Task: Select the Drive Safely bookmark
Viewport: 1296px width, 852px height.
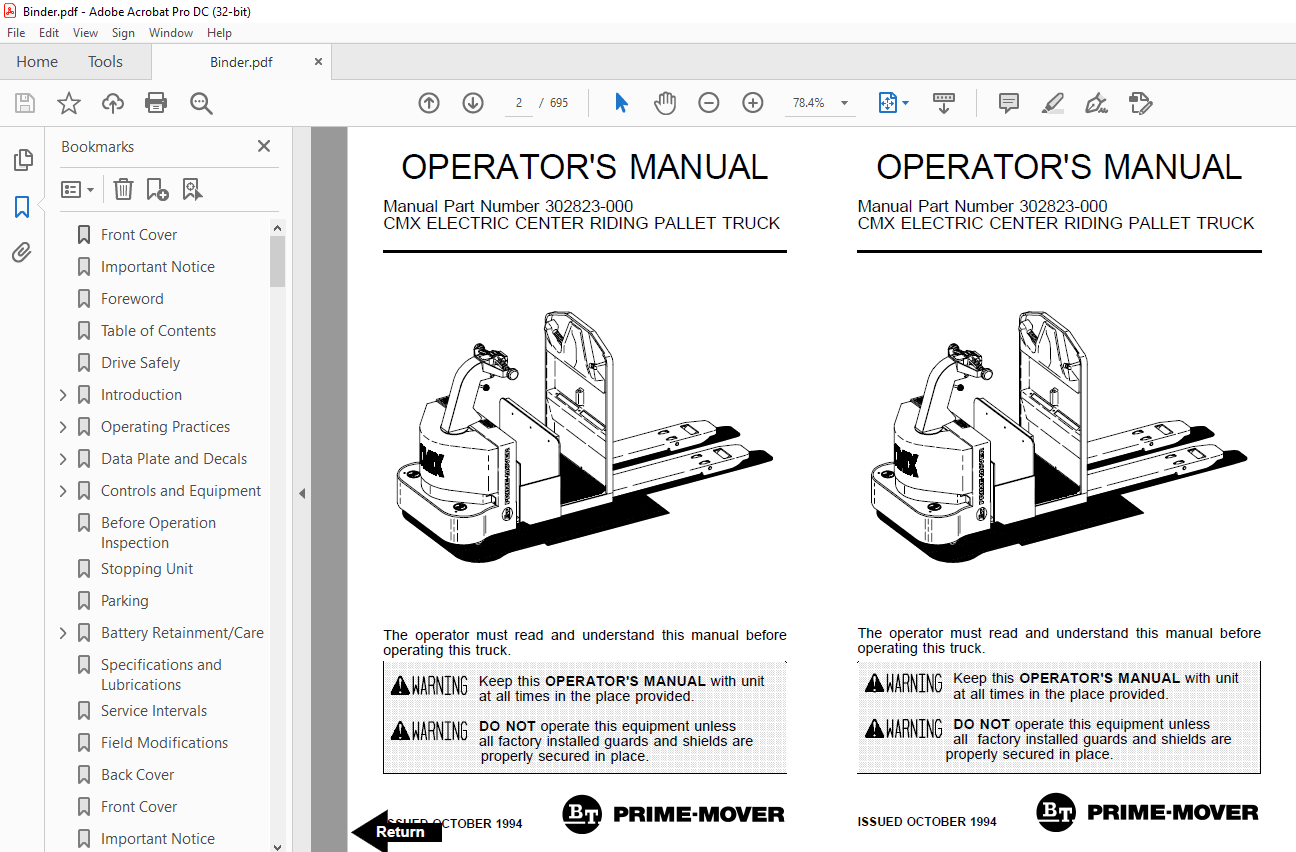Action: coord(141,363)
